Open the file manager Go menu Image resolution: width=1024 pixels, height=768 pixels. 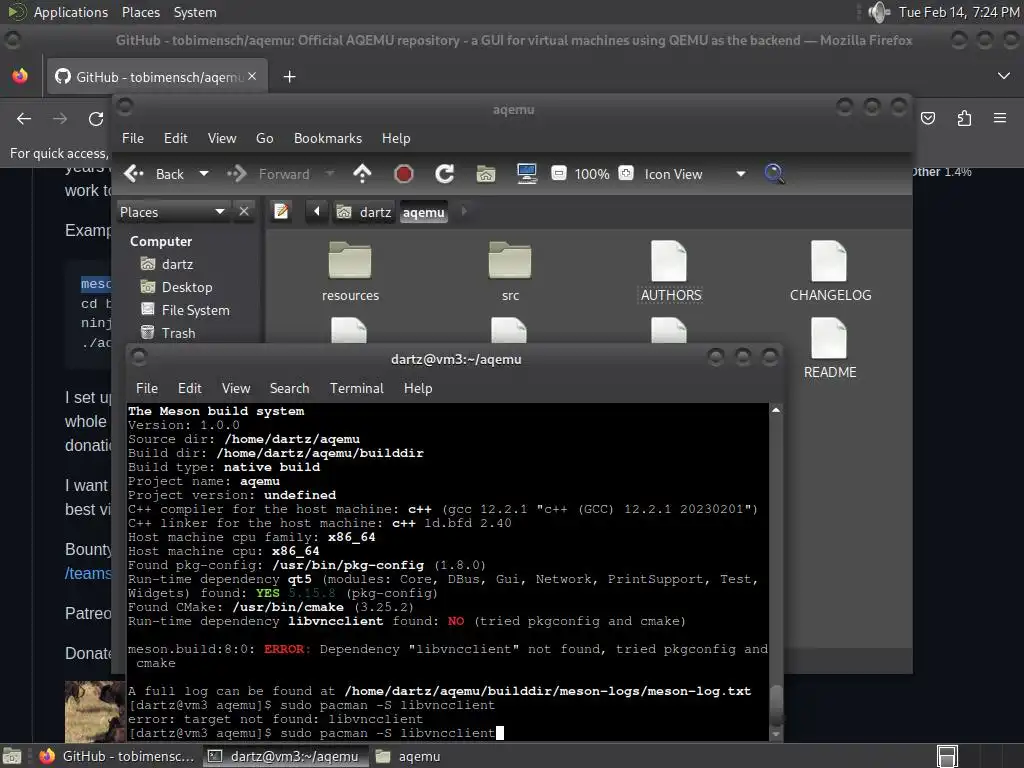coord(264,138)
